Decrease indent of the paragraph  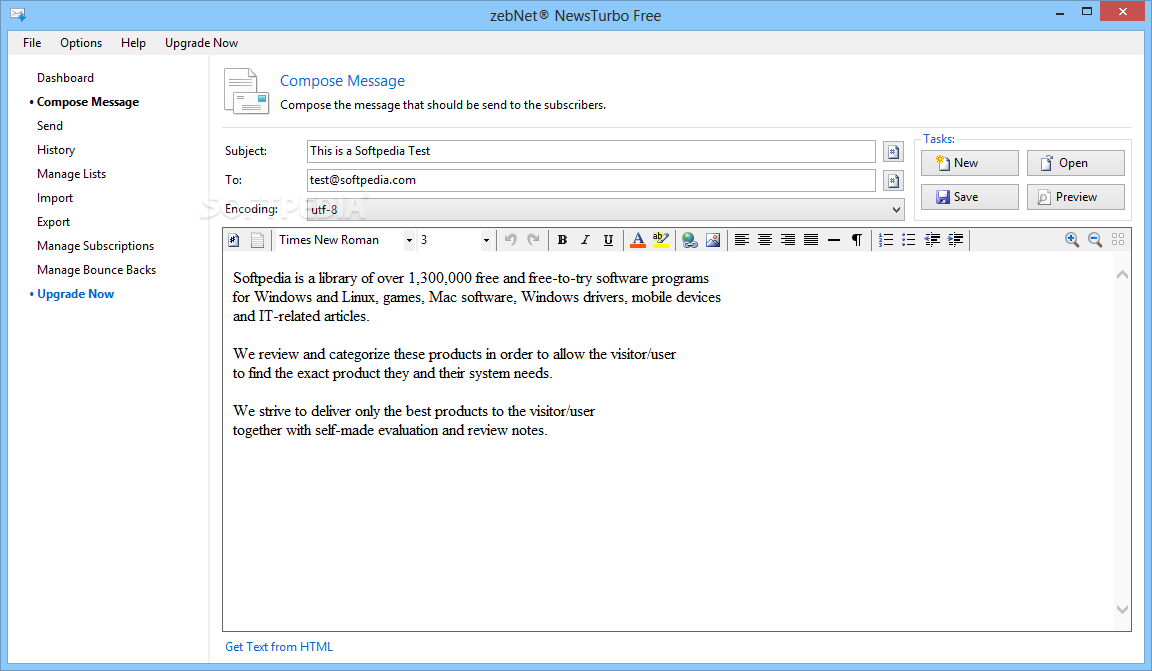click(x=932, y=240)
